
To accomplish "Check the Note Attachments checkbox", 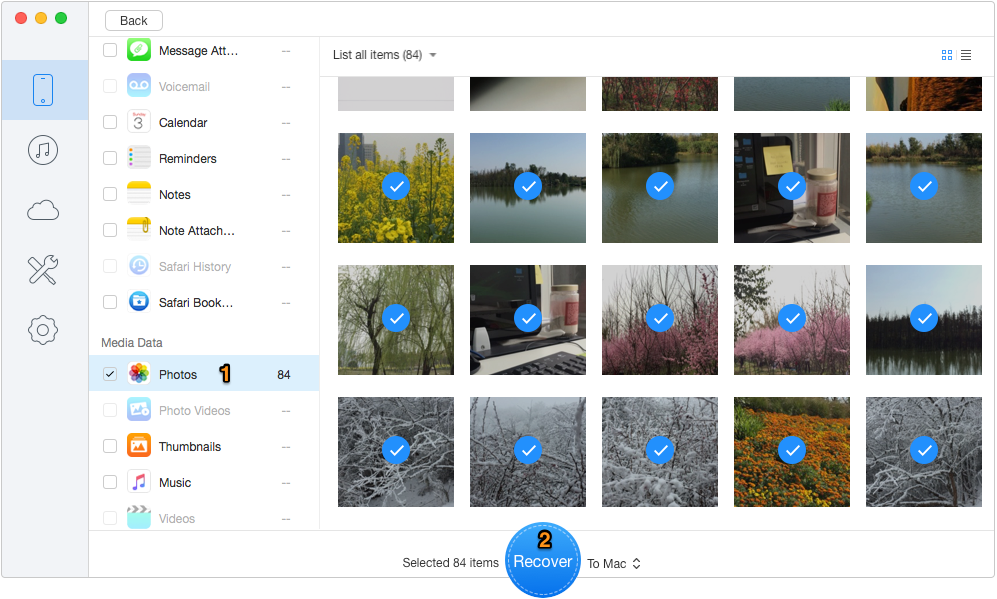I will point(110,230).
